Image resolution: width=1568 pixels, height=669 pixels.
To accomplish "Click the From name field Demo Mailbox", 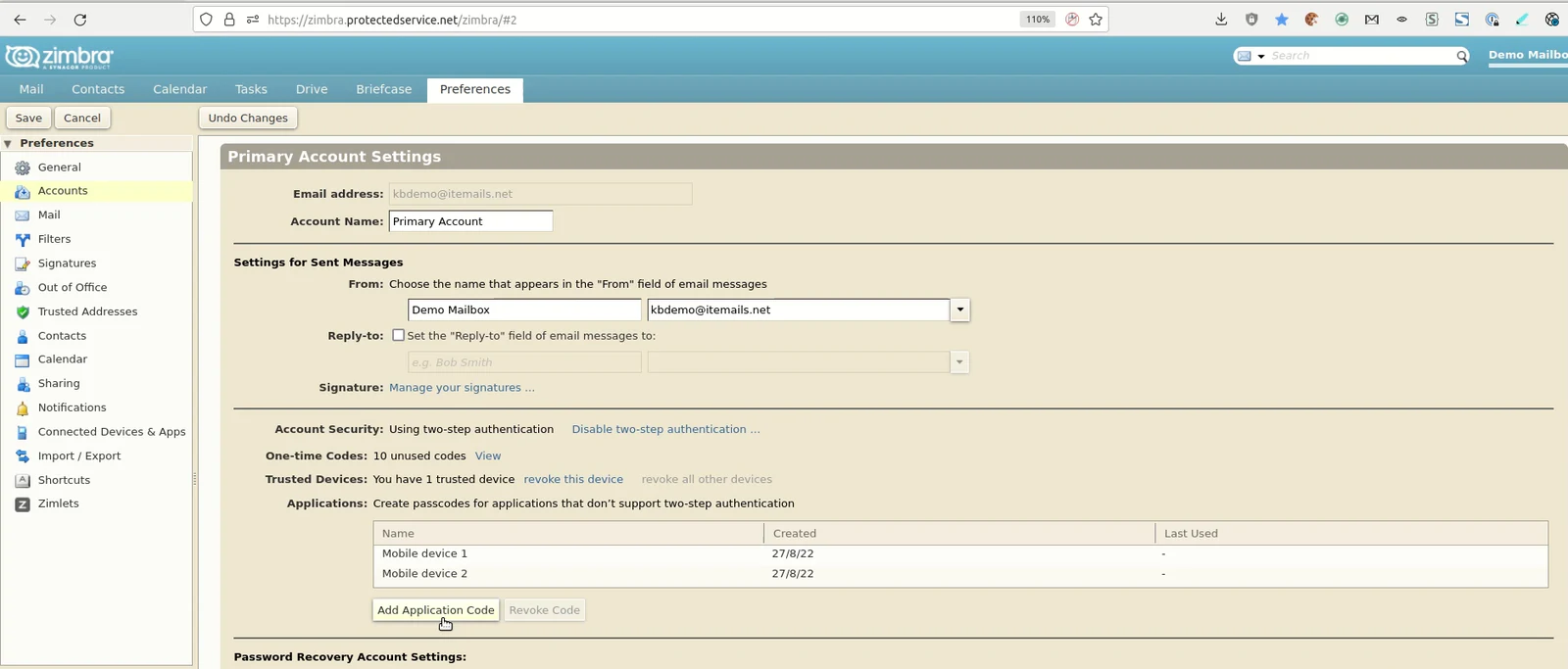I will [524, 310].
